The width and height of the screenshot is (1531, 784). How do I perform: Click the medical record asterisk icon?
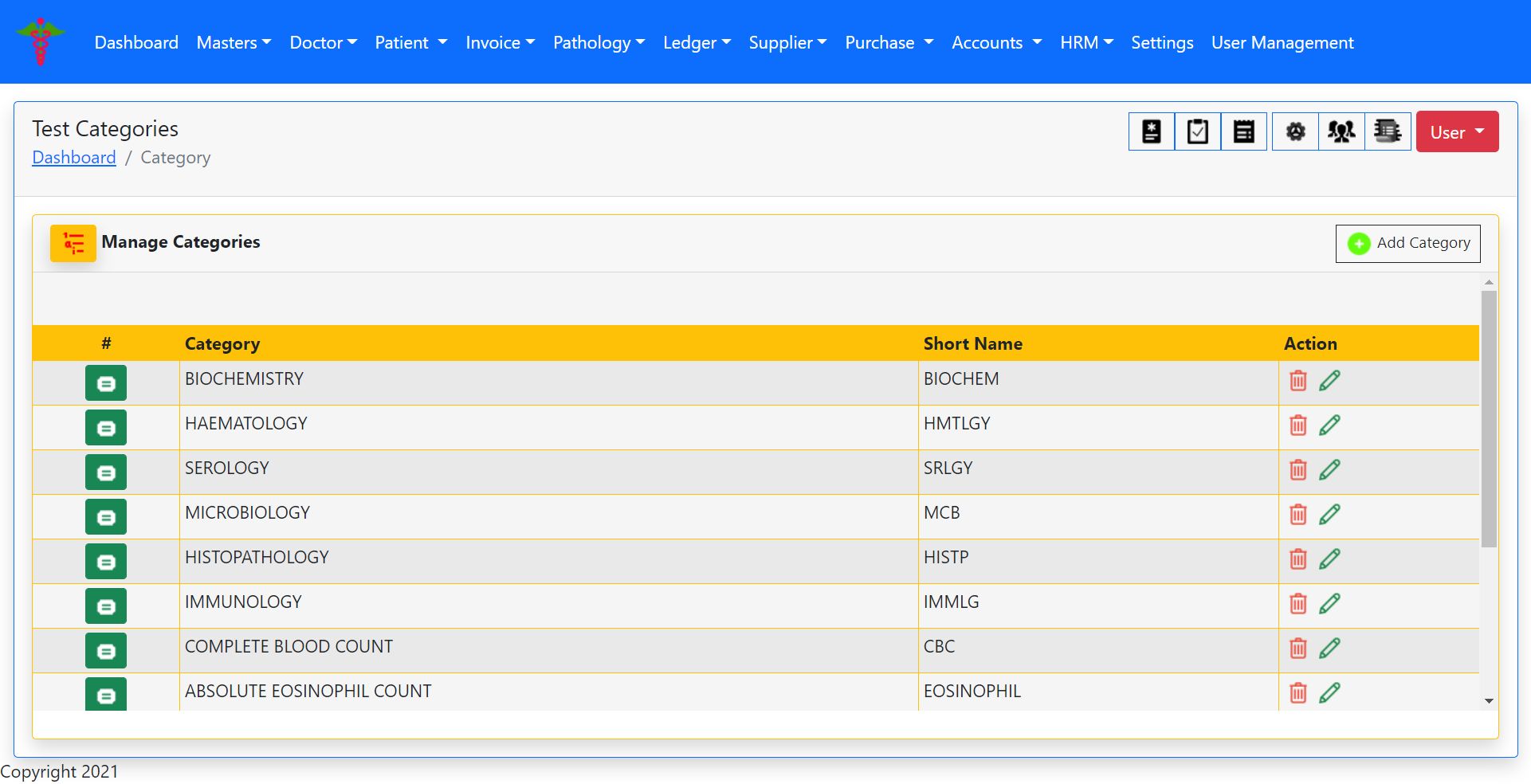(1151, 131)
